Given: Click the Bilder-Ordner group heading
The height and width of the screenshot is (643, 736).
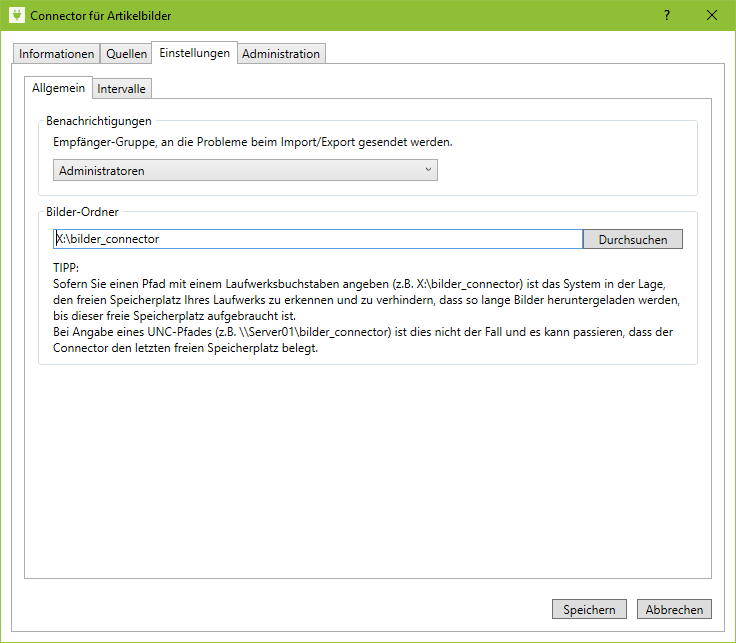Looking at the screenshot, I should tap(82, 212).
